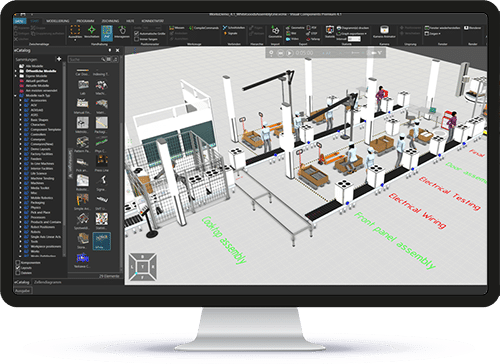
Task: Add a collection with the plus icon
Action: [x=59, y=59]
